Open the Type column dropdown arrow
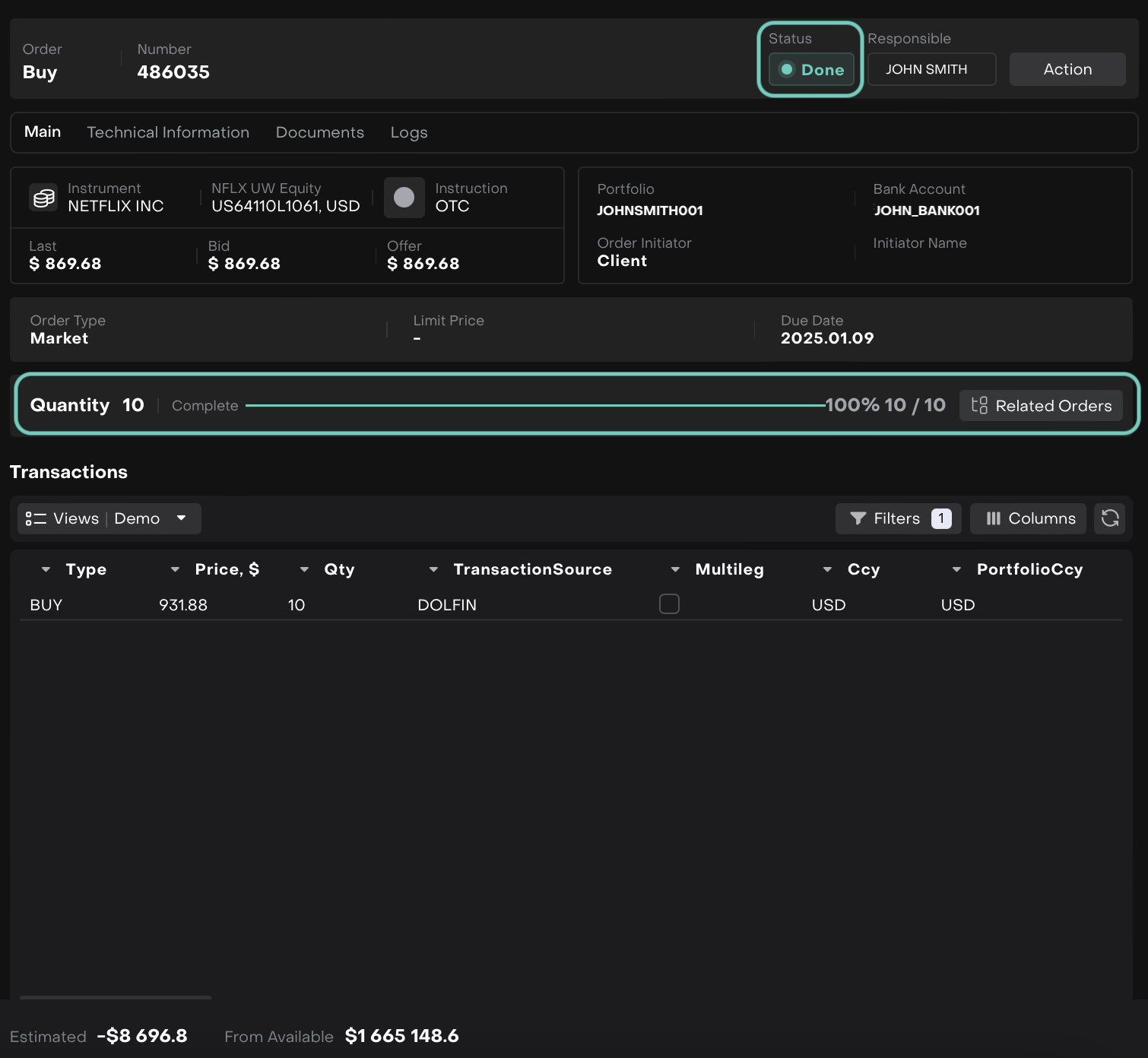 pos(46,569)
